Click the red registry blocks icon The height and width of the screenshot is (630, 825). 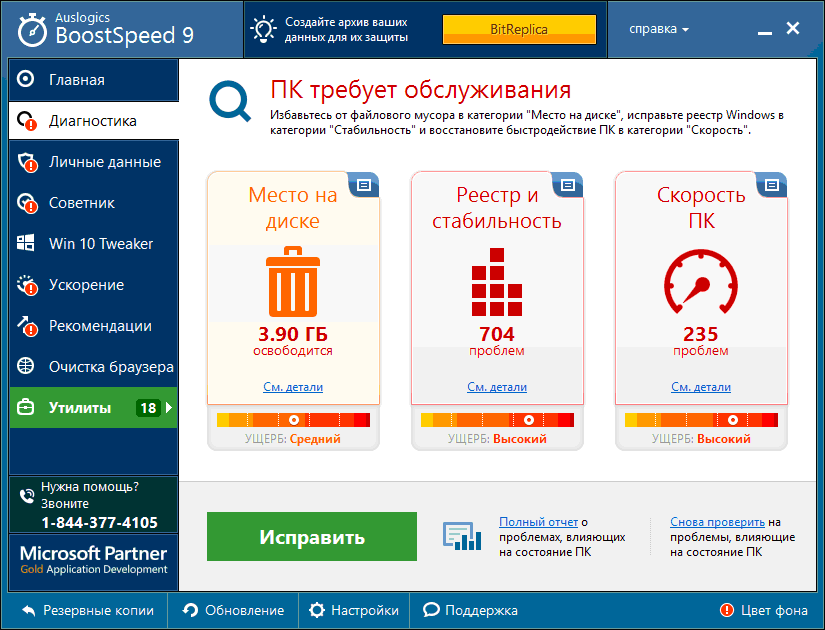coord(497,282)
